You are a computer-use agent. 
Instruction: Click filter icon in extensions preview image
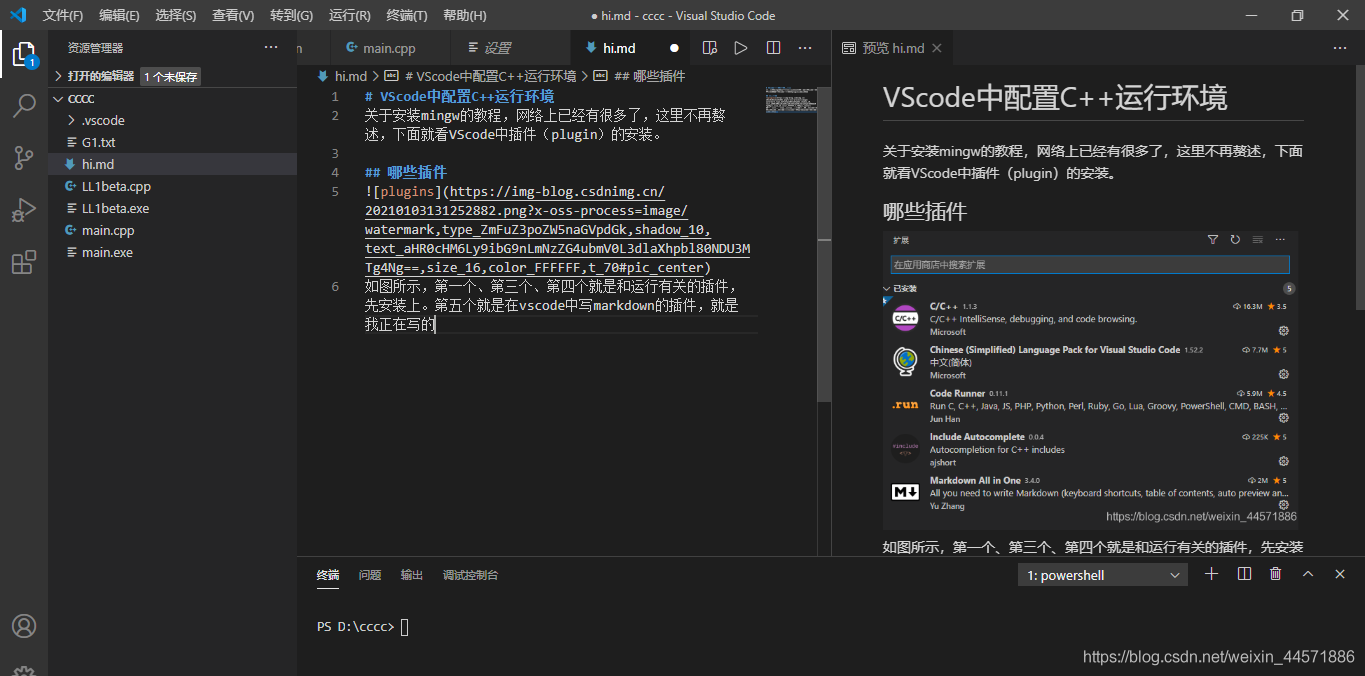(1213, 240)
